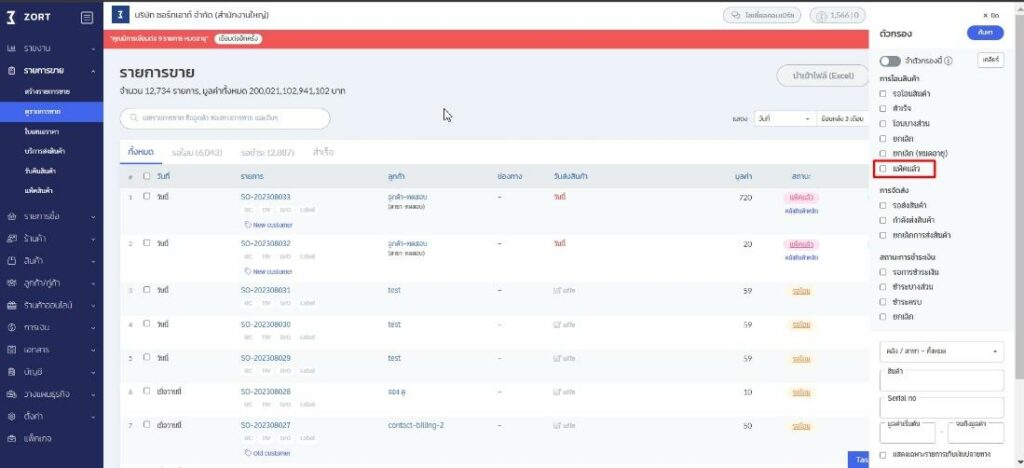Switch to the สำเร็จ tab
1024x468 pixels.
click(x=323, y=152)
